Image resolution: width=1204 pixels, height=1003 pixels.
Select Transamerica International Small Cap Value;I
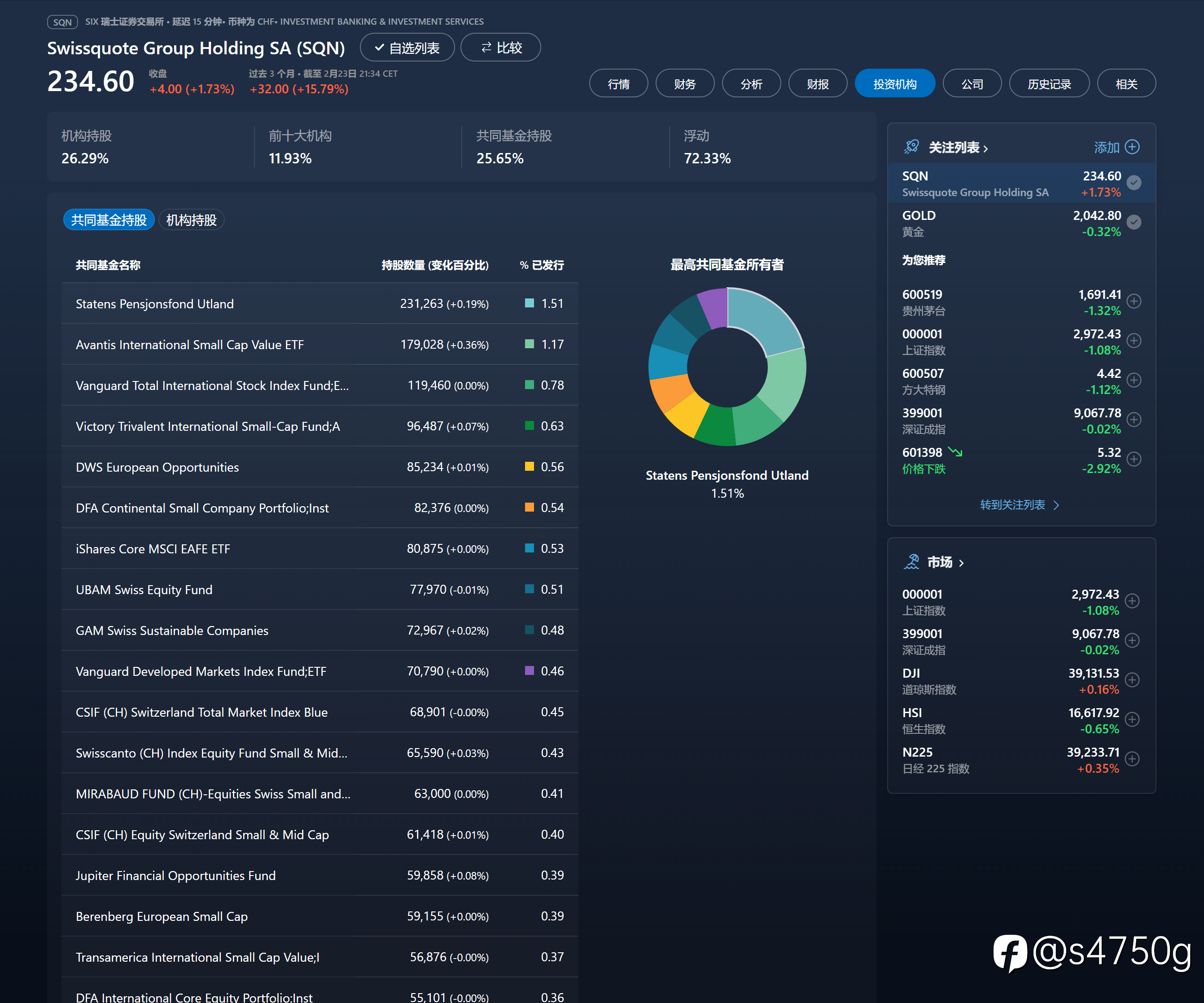pyautogui.click(x=320, y=957)
